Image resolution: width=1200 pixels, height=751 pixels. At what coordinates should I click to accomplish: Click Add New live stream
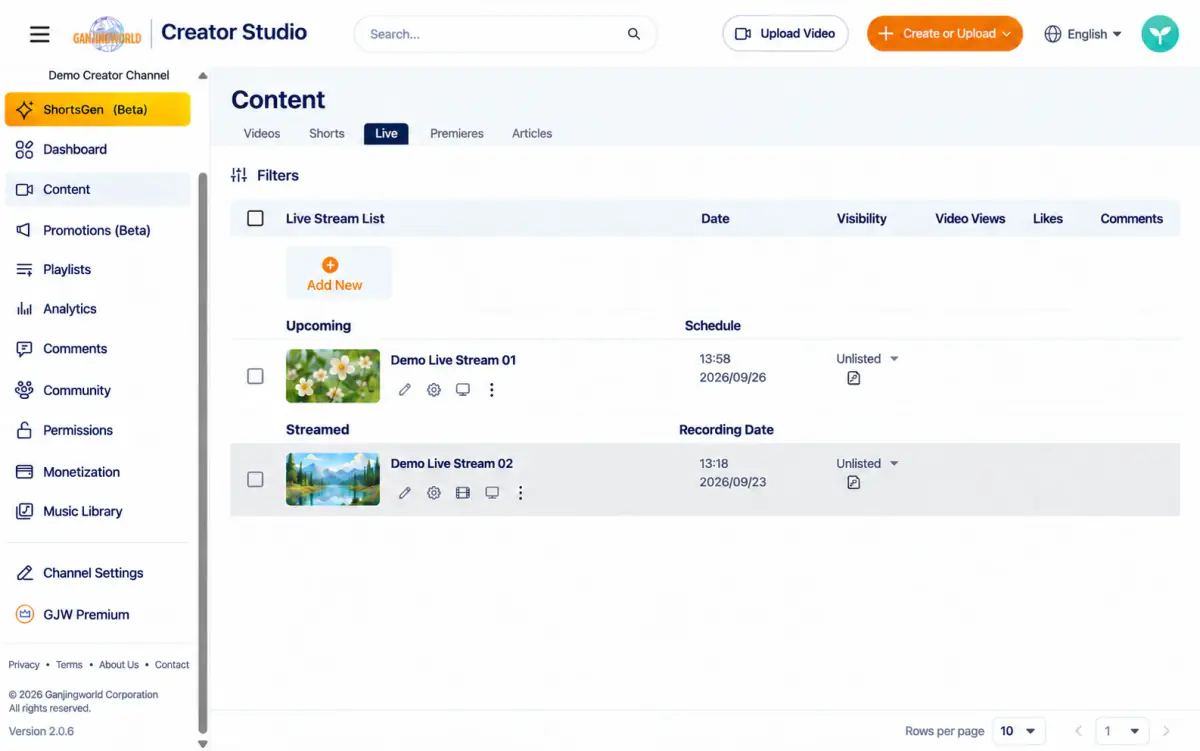coord(339,274)
